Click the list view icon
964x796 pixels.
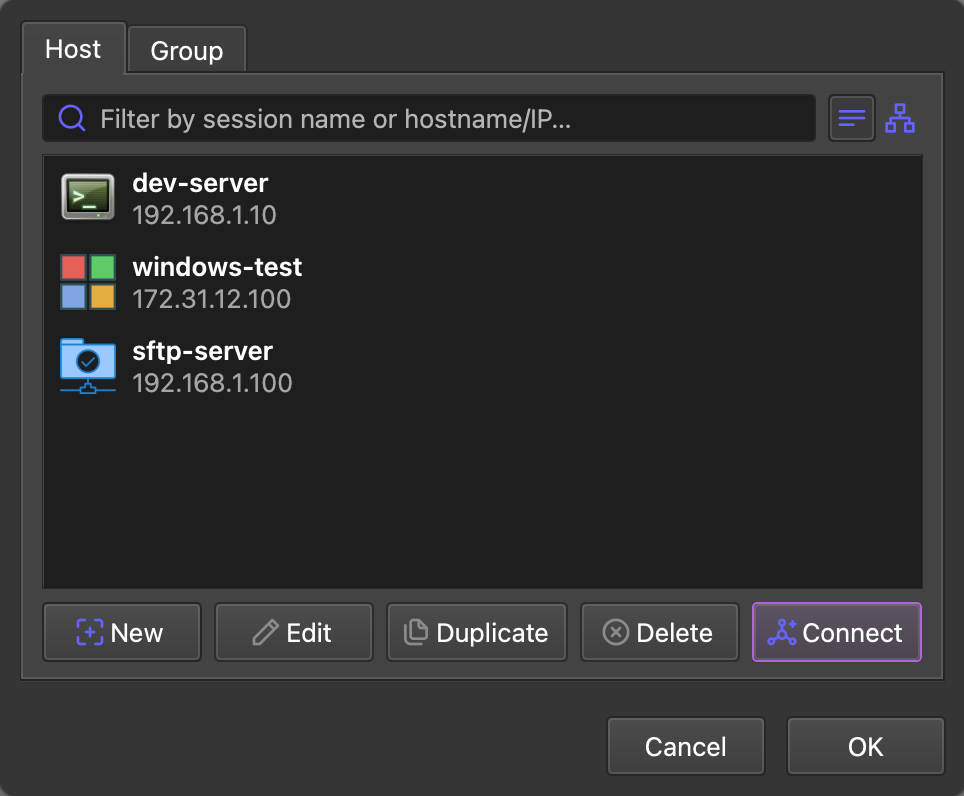pos(851,118)
